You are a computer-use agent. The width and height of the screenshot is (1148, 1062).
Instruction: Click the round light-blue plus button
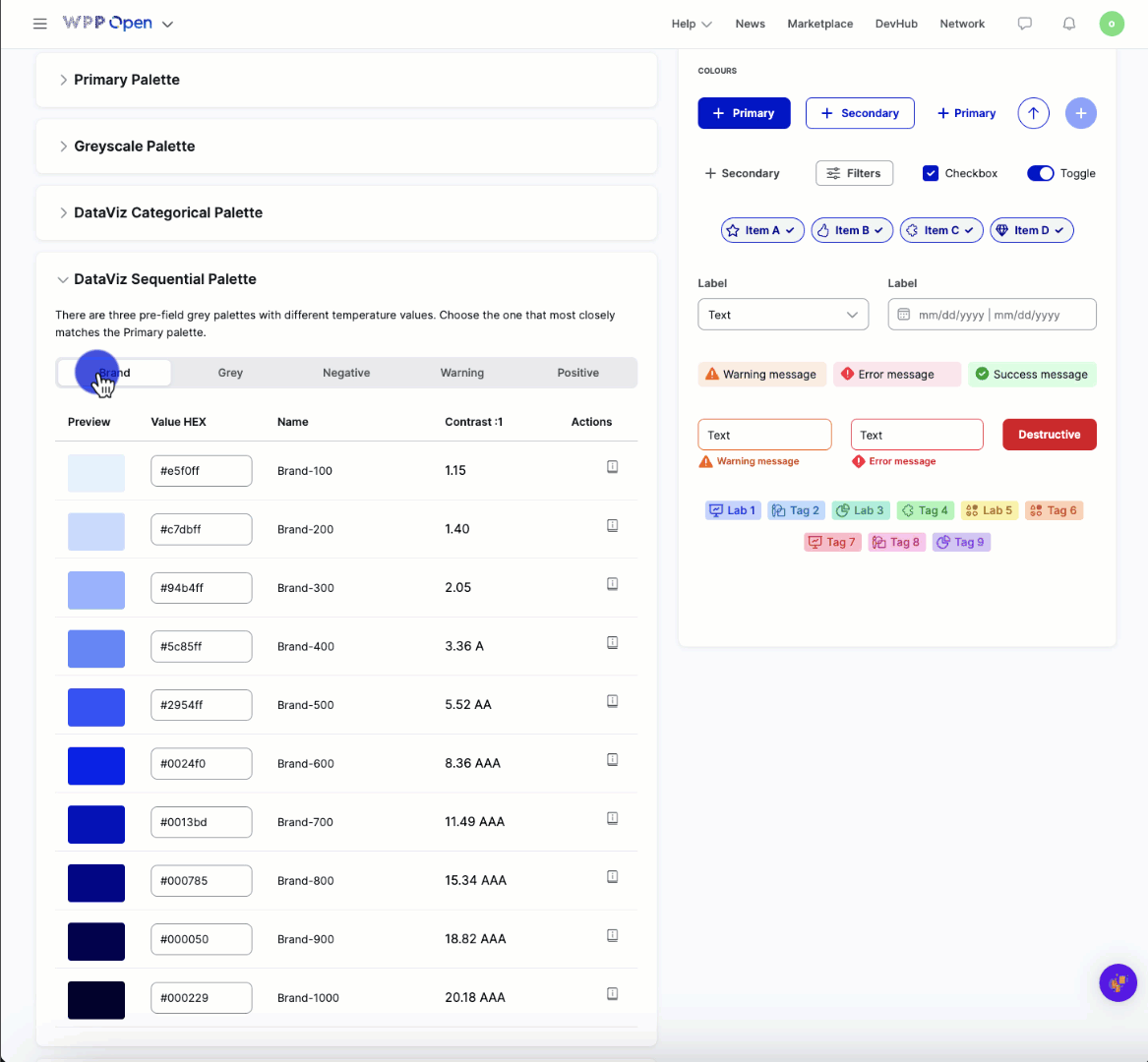[x=1080, y=113]
